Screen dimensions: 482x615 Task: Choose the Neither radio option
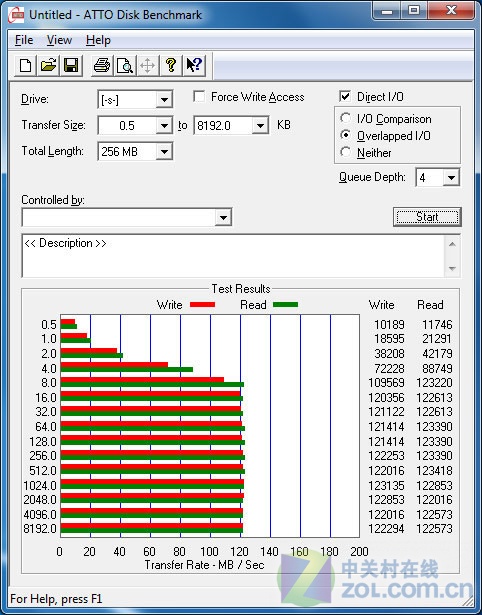click(x=346, y=152)
